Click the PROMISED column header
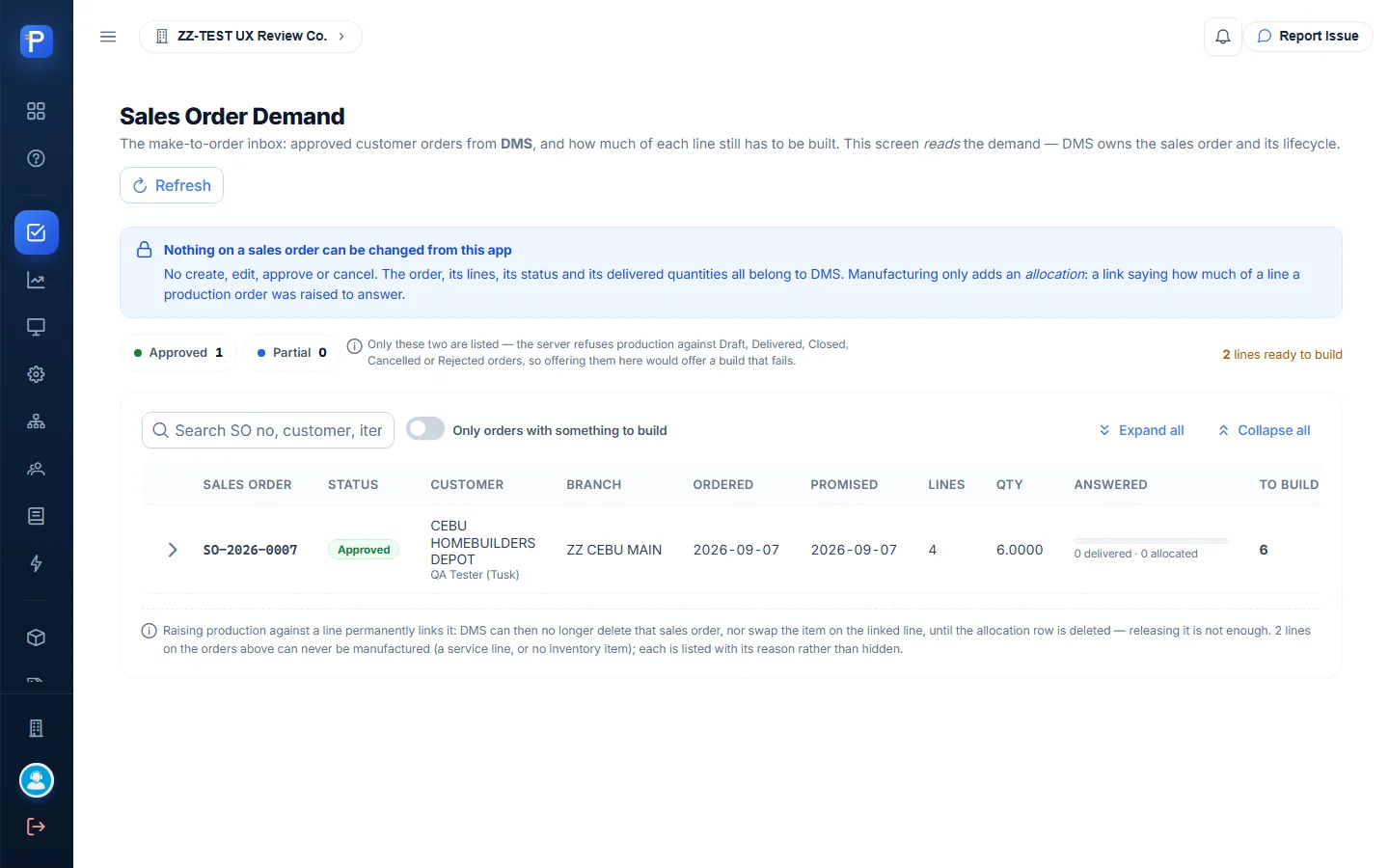Screen dimensions: 1389x868 pyautogui.click(x=844, y=484)
